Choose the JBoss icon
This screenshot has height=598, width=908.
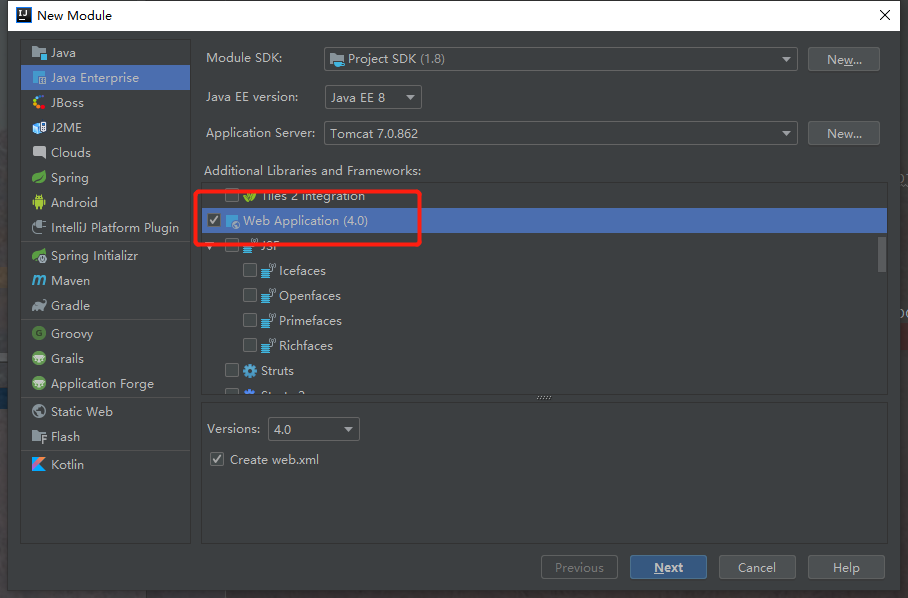39,102
